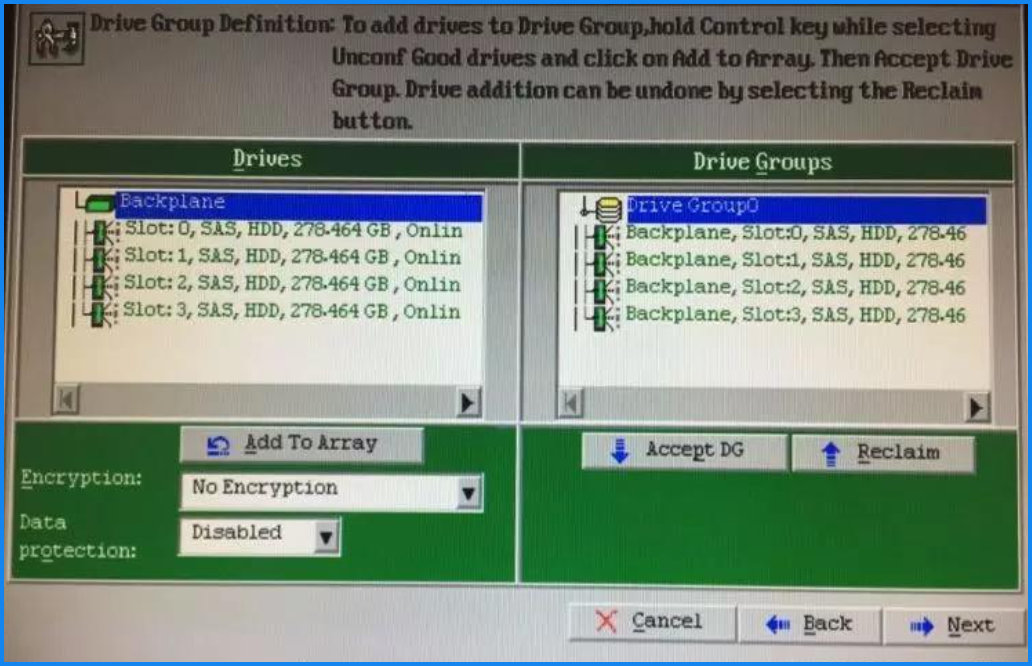Select Slot: 1 SAS HDD drive in Drives

[x=292, y=258]
